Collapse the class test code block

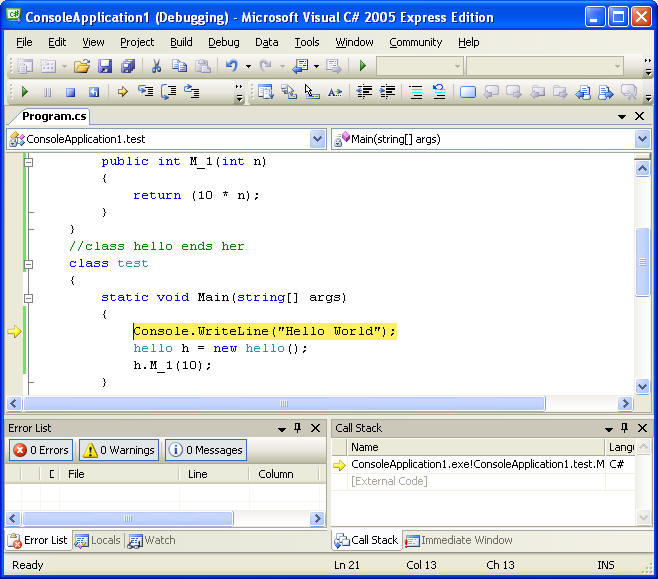point(28,264)
